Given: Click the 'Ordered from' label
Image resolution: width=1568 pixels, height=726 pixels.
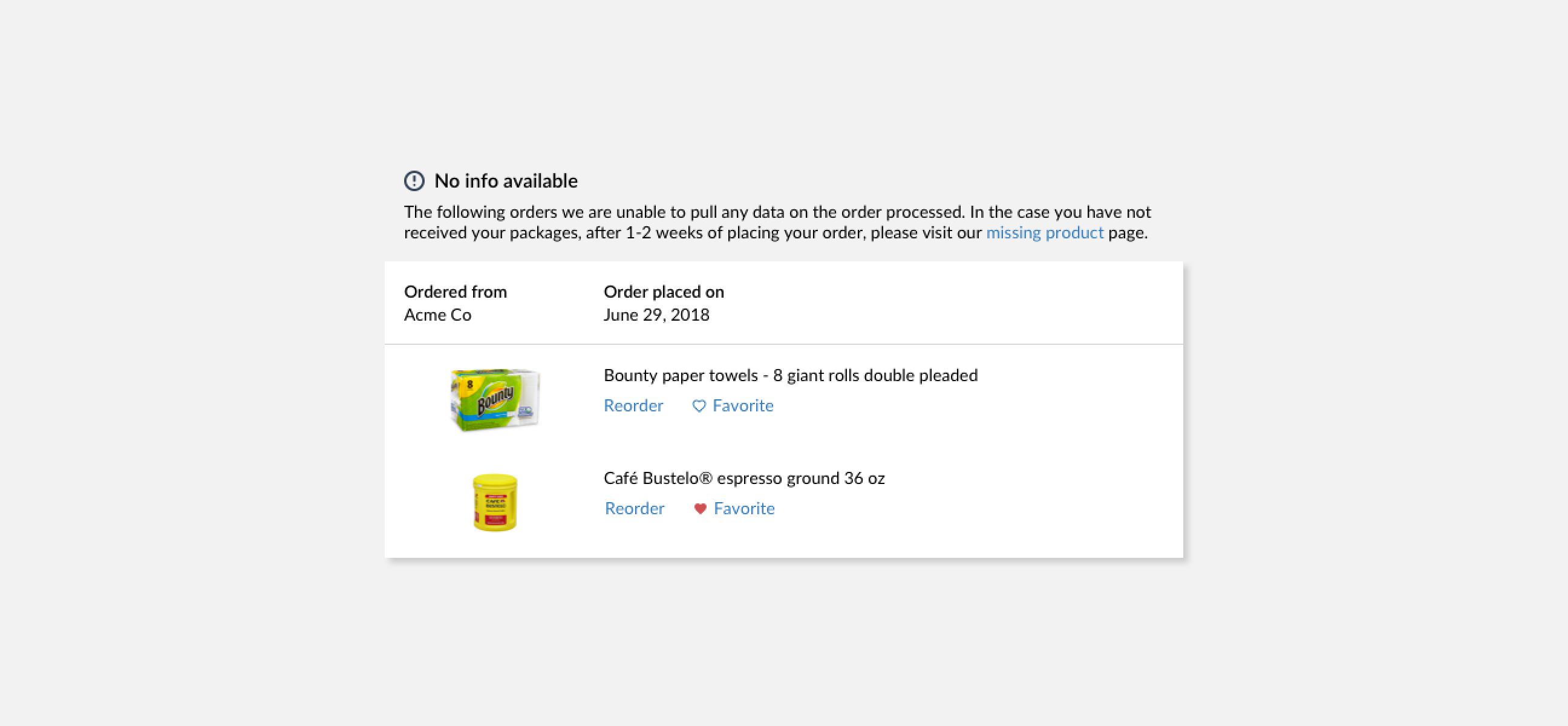Looking at the screenshot, I should pyautogui.click(x=455, y=292).
